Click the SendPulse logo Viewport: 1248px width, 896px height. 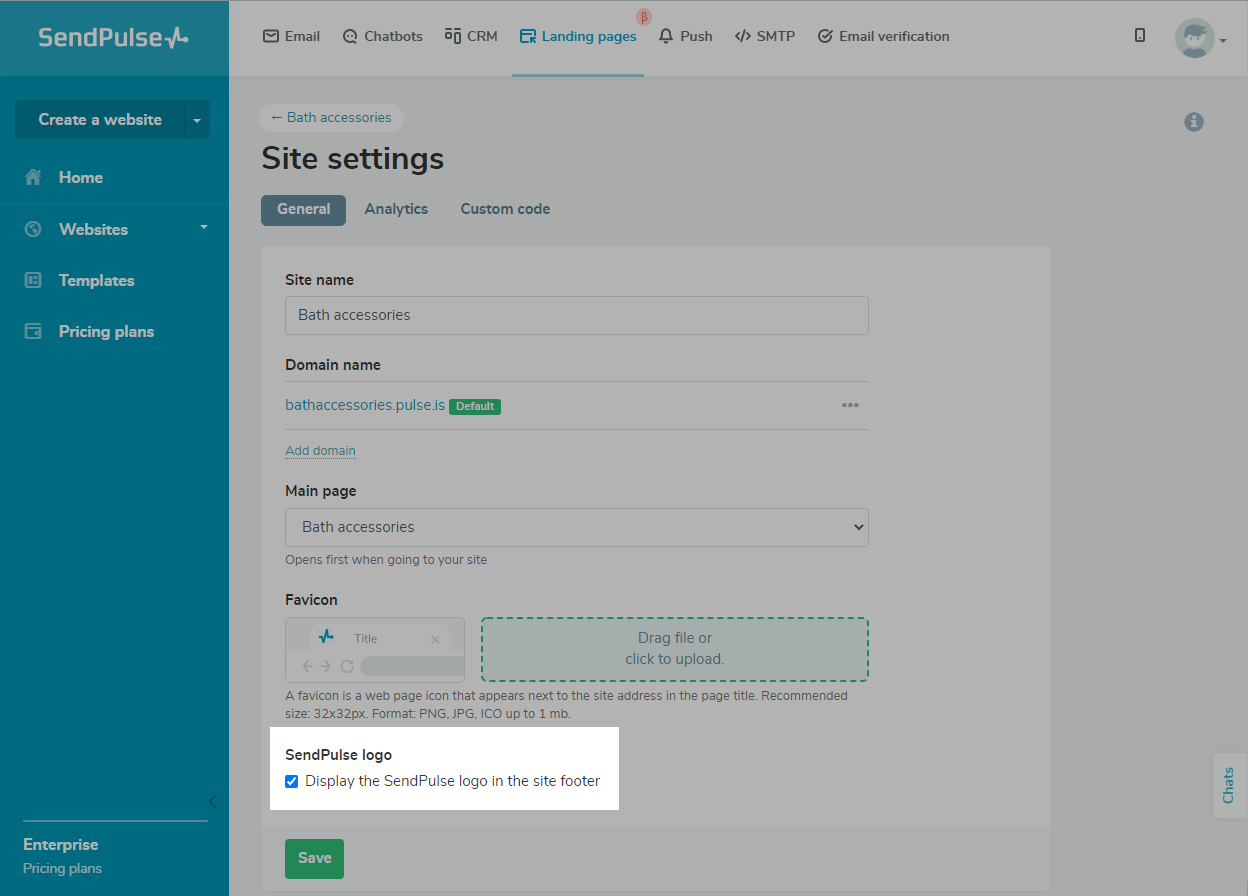pos(113,37)
